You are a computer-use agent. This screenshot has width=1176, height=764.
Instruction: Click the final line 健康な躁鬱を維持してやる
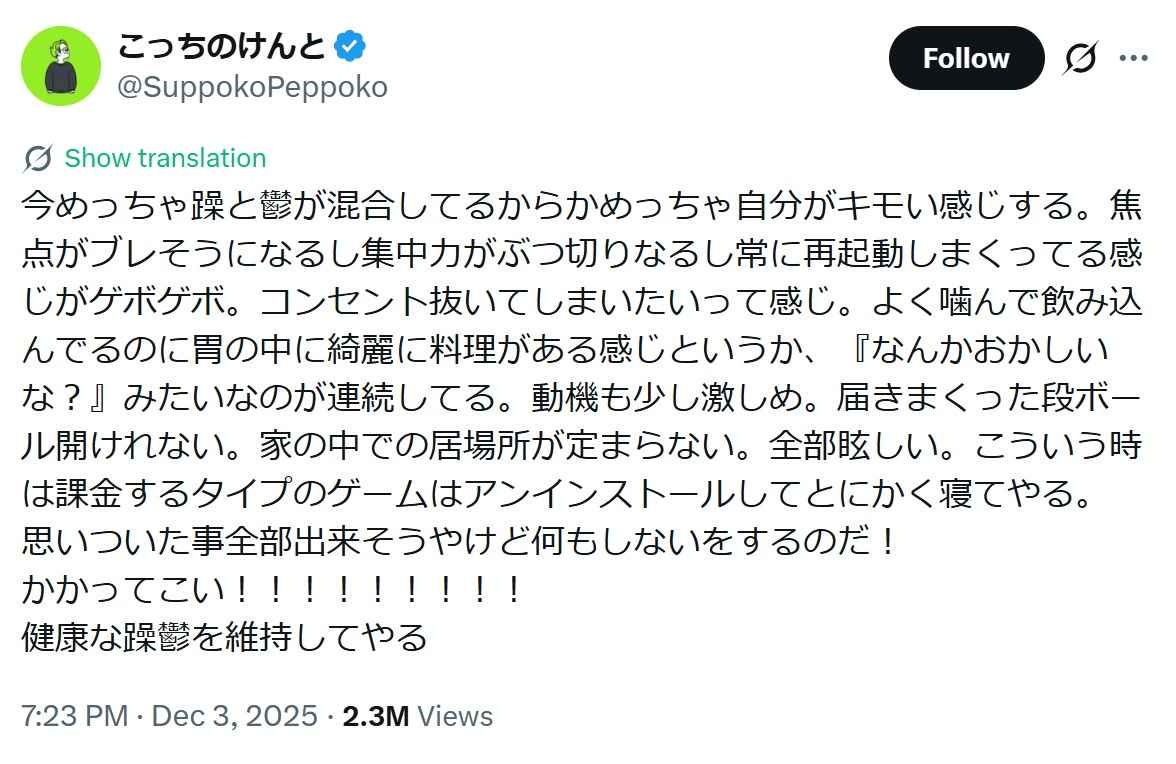click(224, 637)
